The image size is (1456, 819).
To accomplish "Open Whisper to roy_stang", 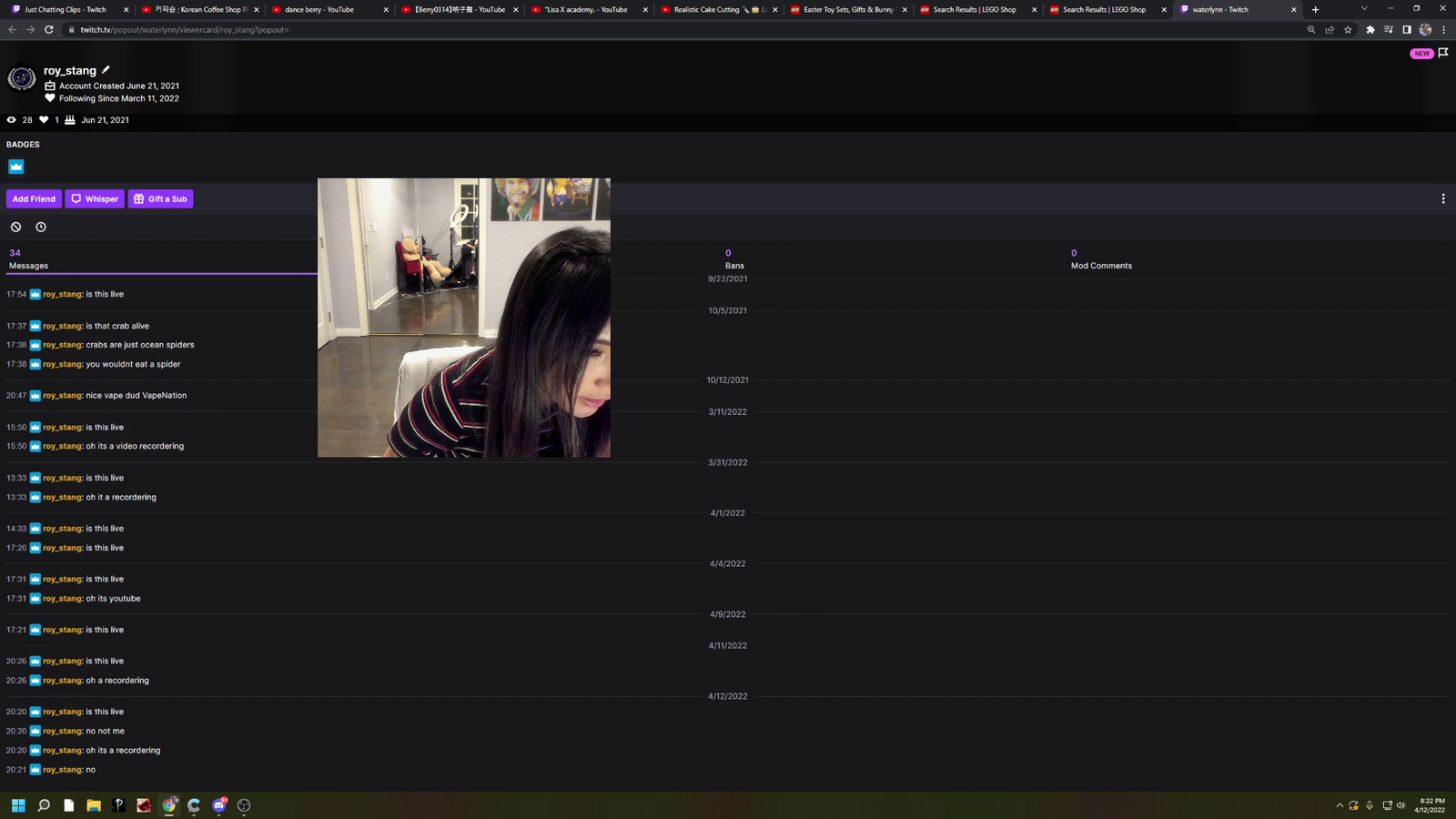I will click(95, 198).
